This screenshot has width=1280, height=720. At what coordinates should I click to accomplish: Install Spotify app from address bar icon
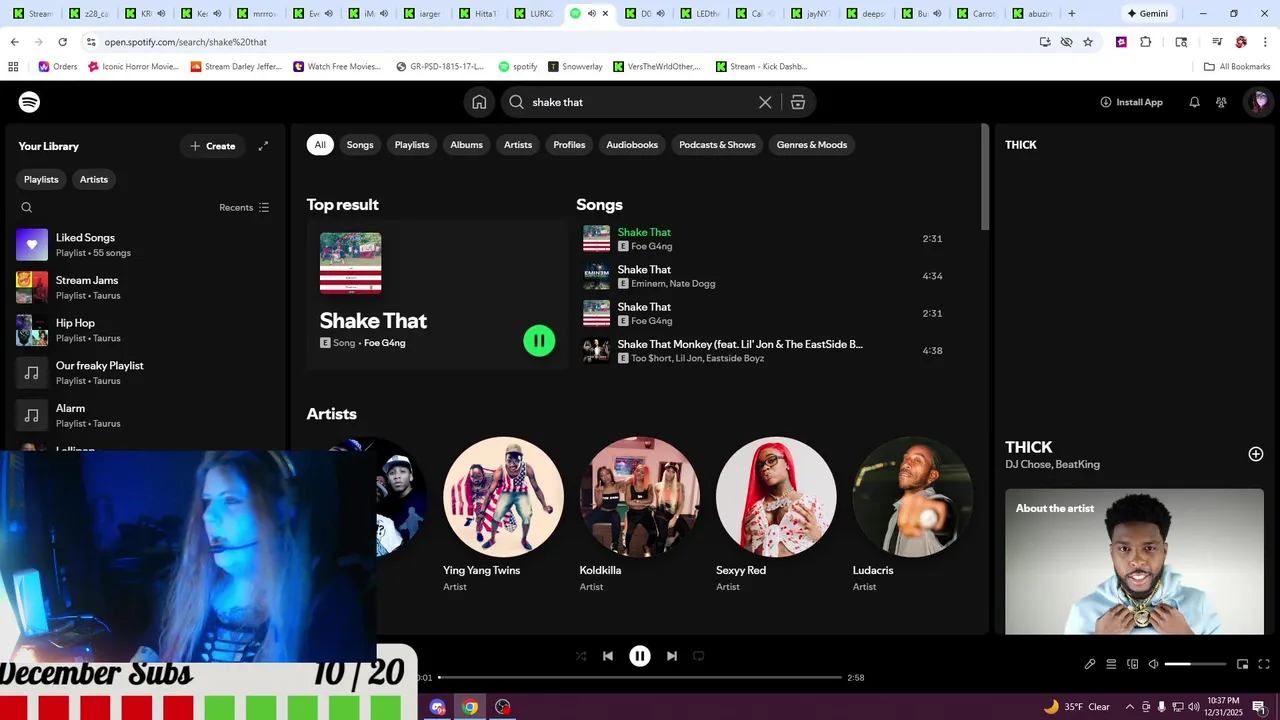[1045, 42]
